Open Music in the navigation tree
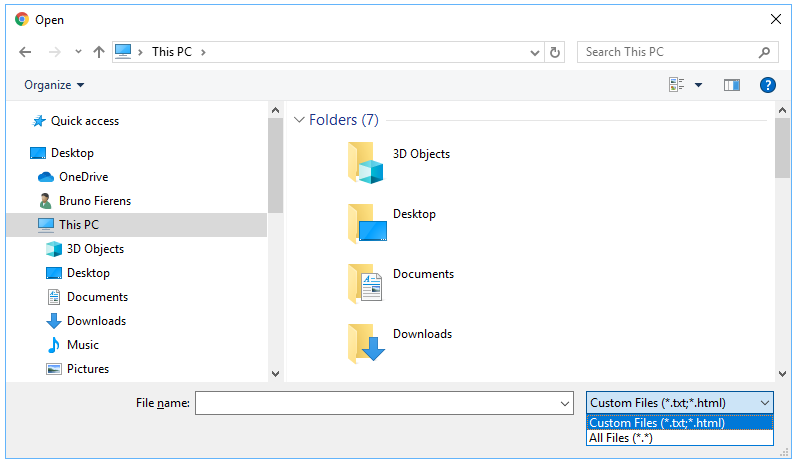The image size is (794, 464). (83, 344)
